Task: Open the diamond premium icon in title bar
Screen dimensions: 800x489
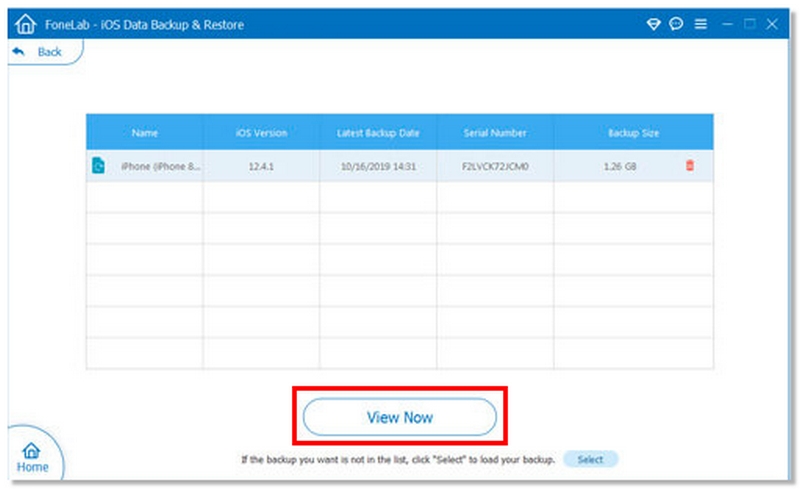Action: click(654, 24)
